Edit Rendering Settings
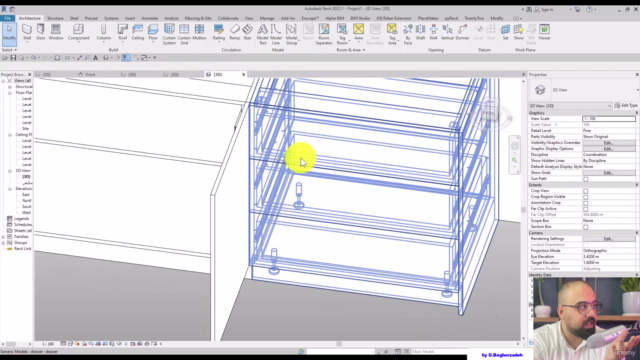Screen dimensions: 640x360 [609, 239]
